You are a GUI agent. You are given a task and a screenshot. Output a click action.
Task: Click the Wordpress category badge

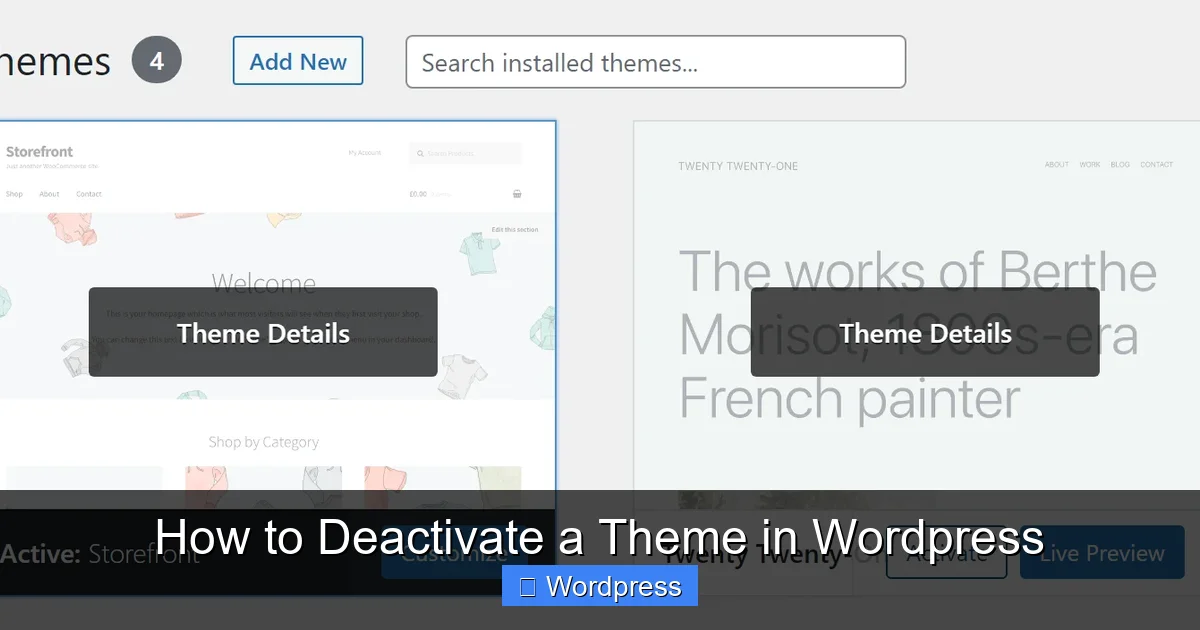[599, 586]
